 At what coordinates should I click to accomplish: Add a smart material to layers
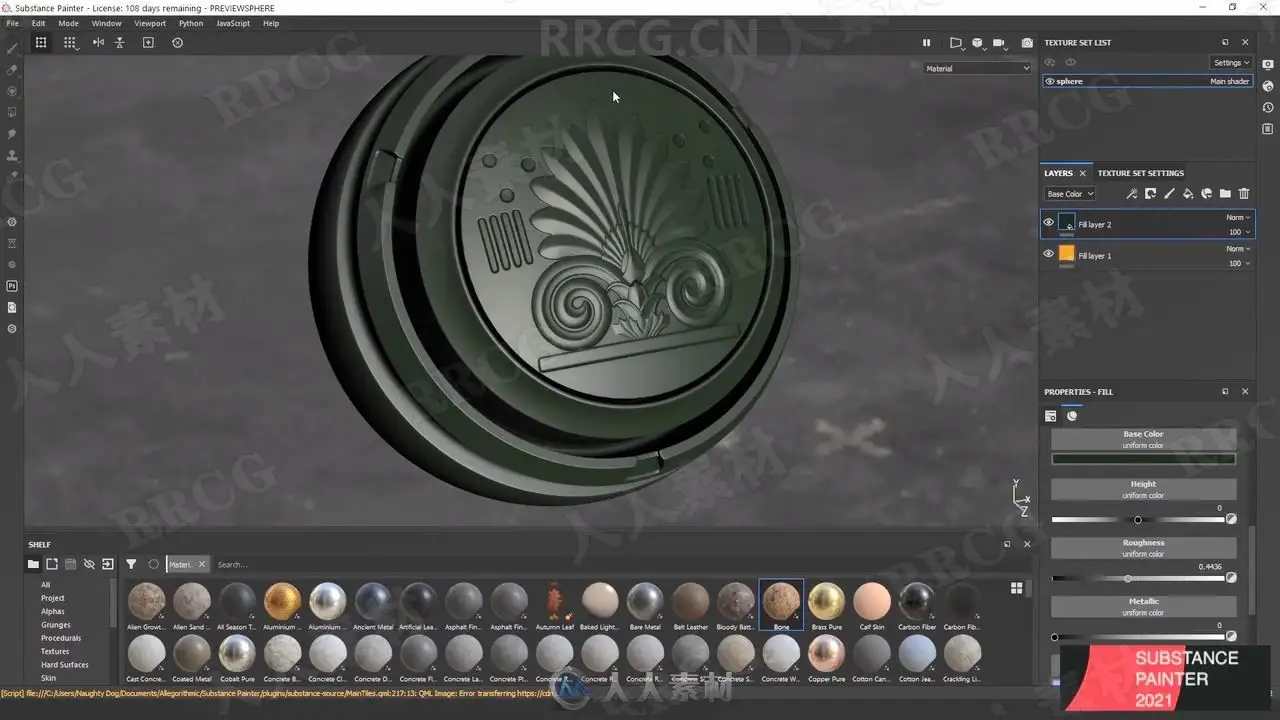[x=1207, y=194]
